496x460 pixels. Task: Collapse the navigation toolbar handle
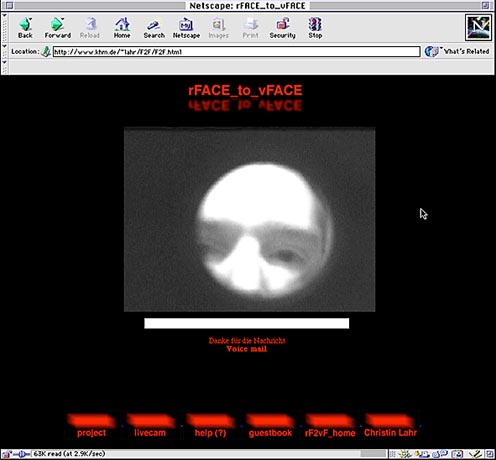point(4,28)
